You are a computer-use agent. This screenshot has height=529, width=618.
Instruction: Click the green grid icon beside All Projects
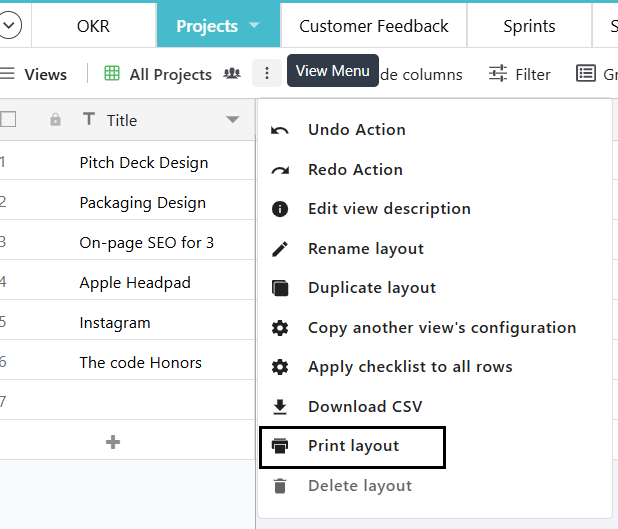point(112,73)
